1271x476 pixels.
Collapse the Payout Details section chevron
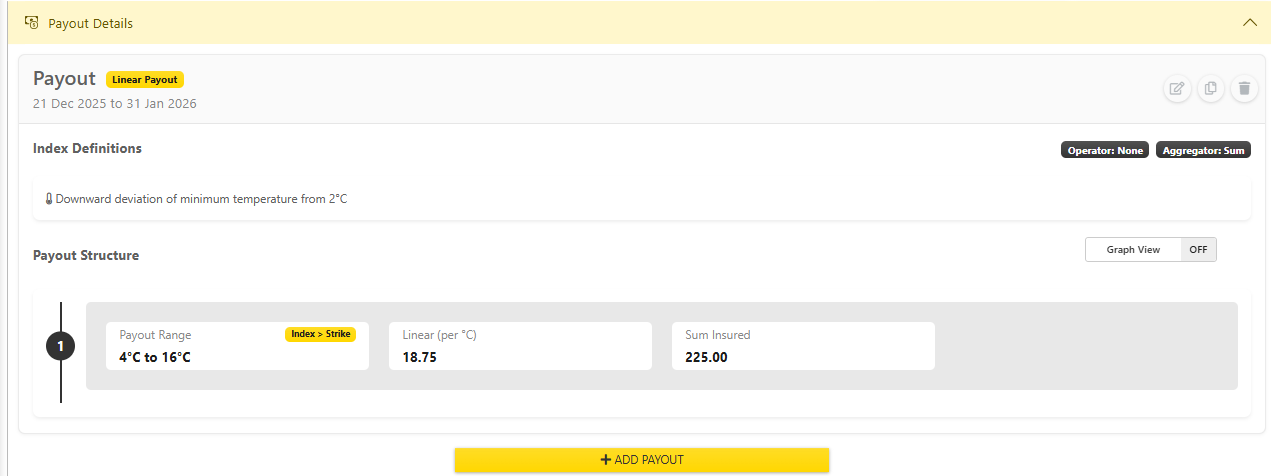1249,22
